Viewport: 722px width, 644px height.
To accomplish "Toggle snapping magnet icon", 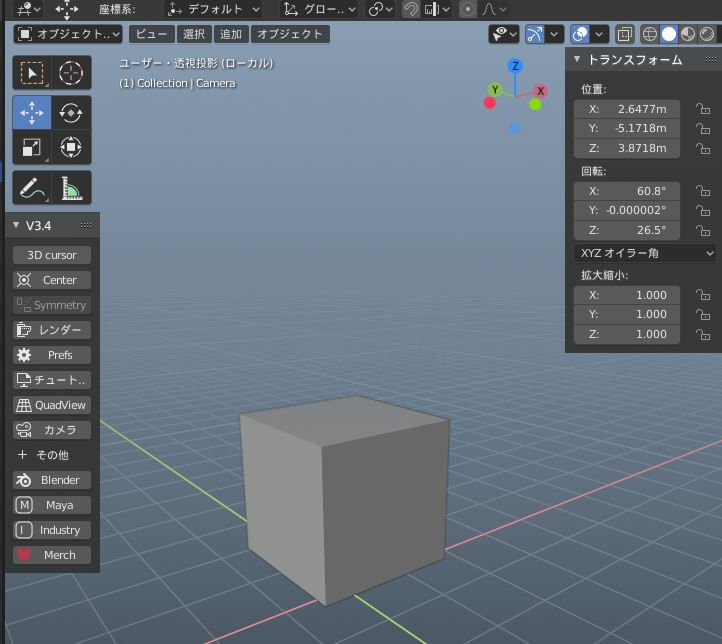I will (x=410, y=9).
